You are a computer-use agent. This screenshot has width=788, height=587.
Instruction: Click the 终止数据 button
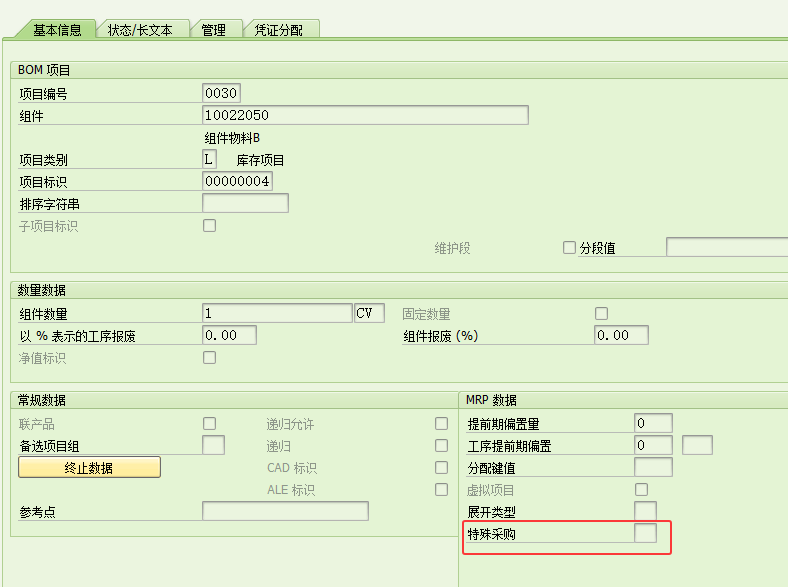point(89,468)
